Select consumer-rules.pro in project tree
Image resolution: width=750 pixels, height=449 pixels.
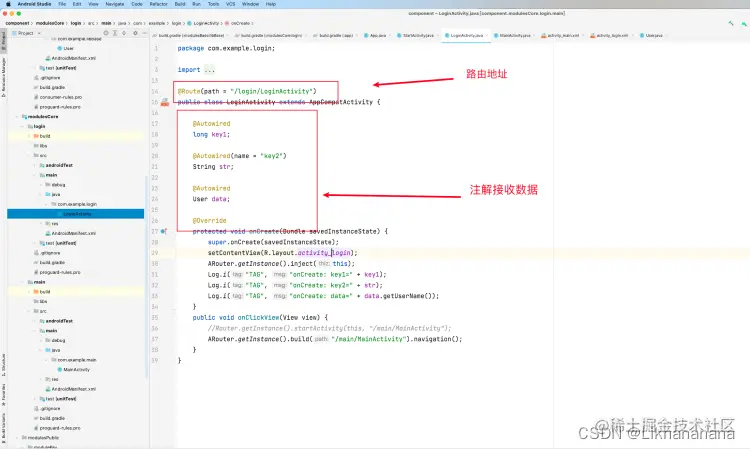[x=57, y=97]
